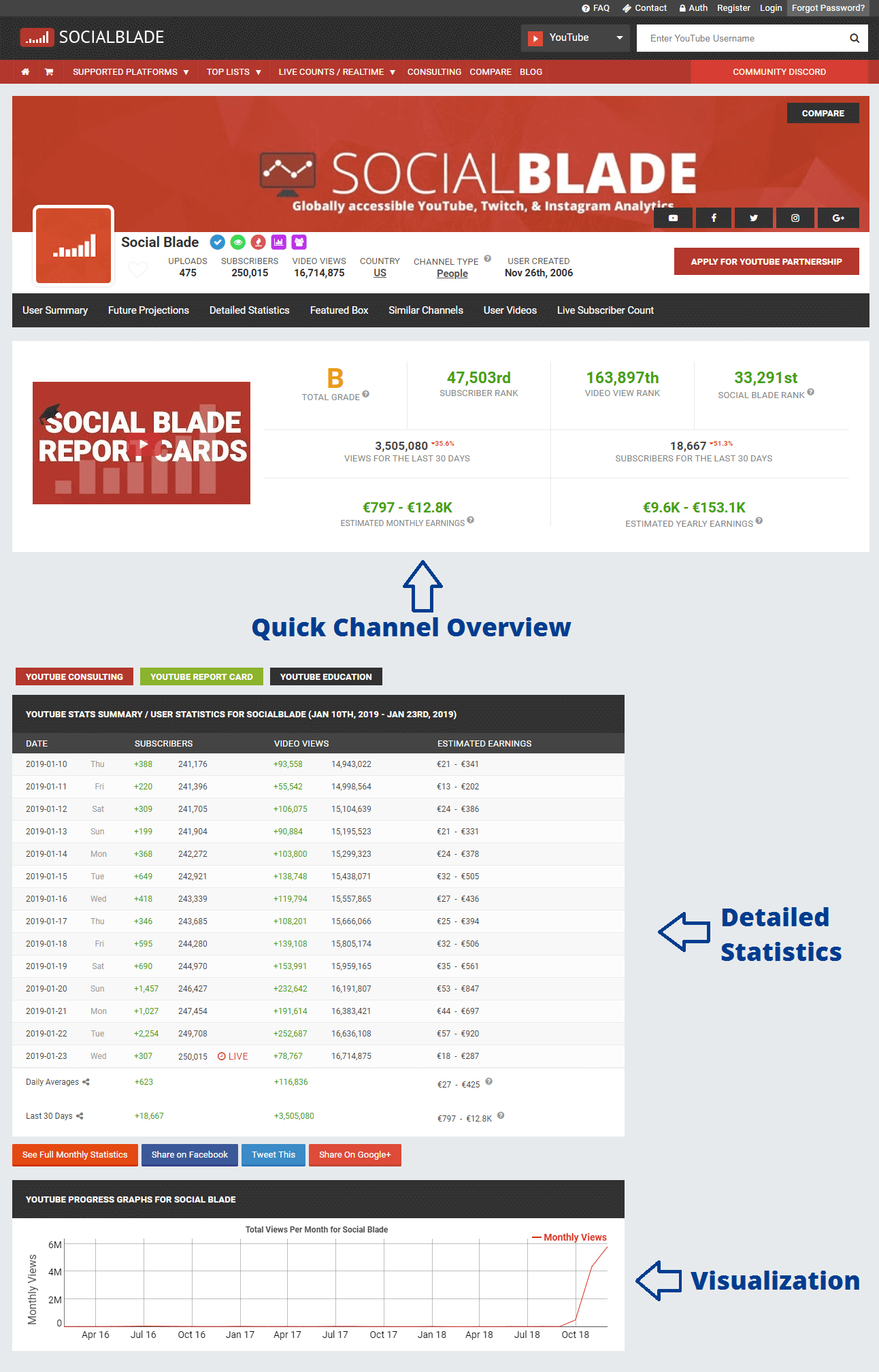Click See Full Monthly Statistics

point(75,1155)
